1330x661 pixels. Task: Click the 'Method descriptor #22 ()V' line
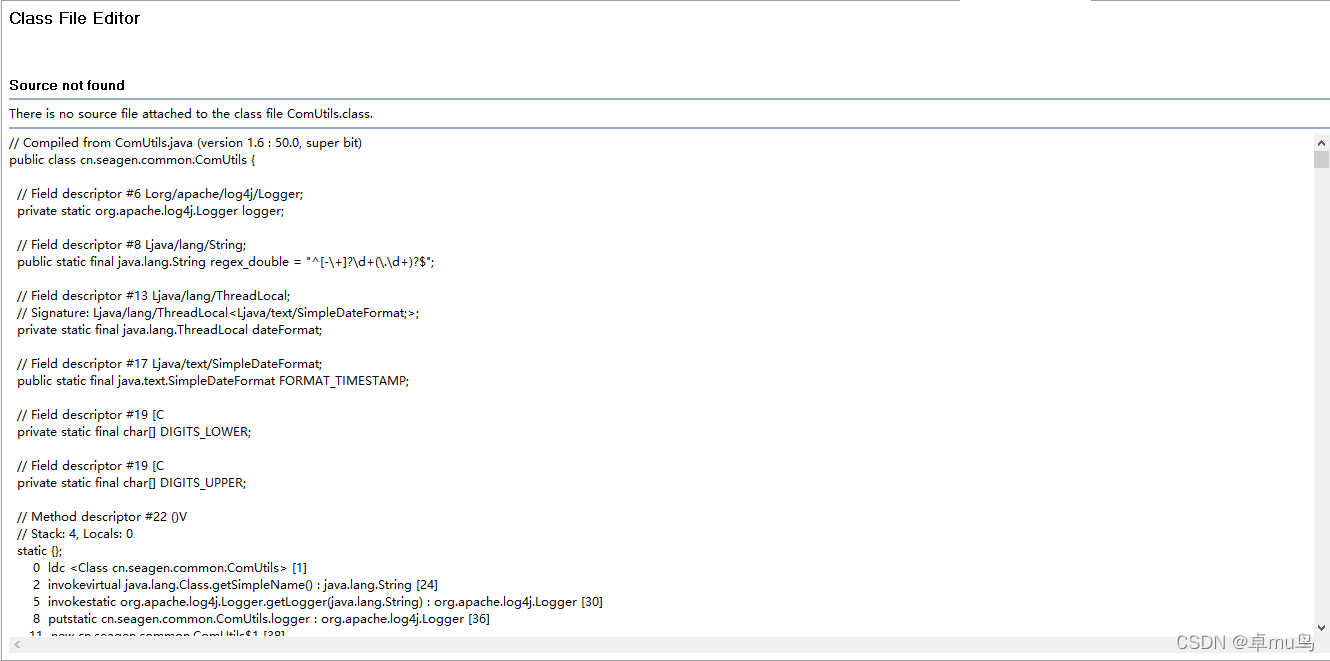click(x=102, y=517)
